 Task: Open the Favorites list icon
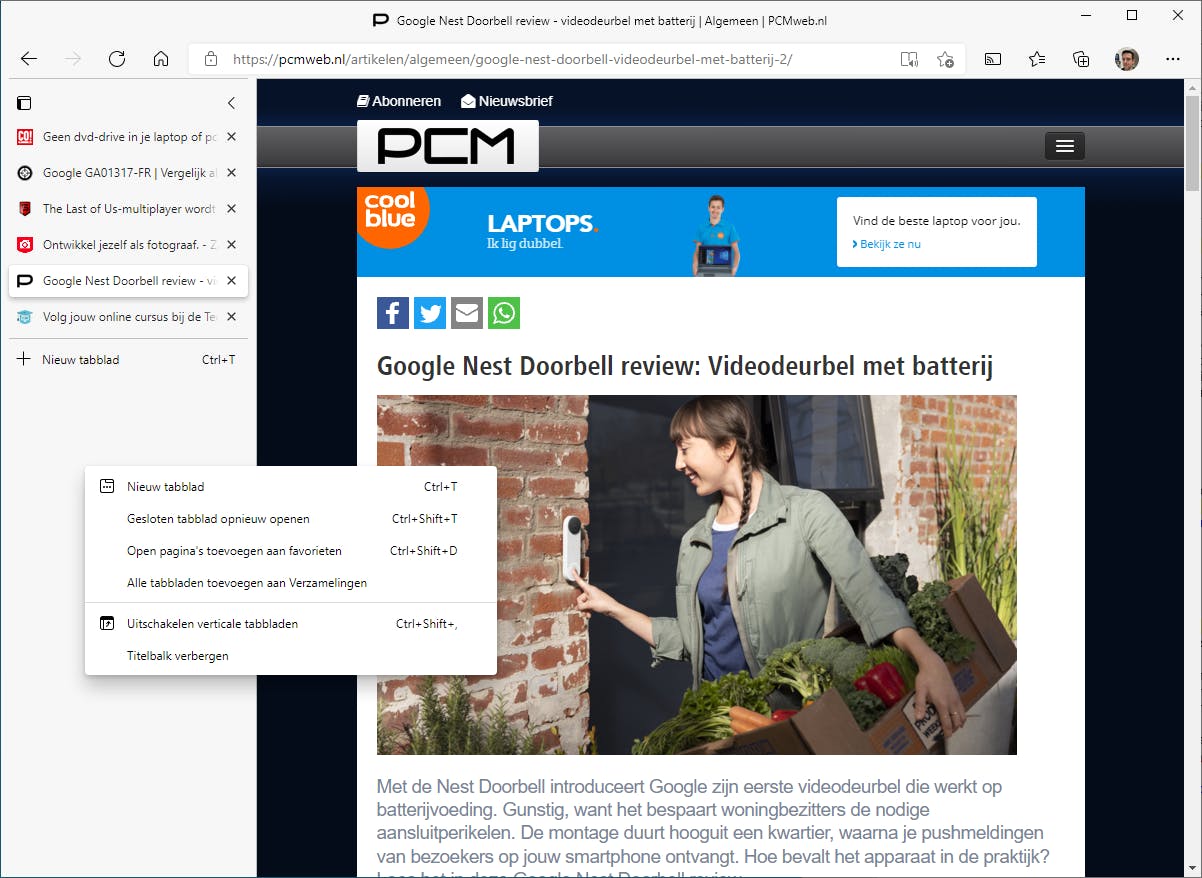point(1037,59)
